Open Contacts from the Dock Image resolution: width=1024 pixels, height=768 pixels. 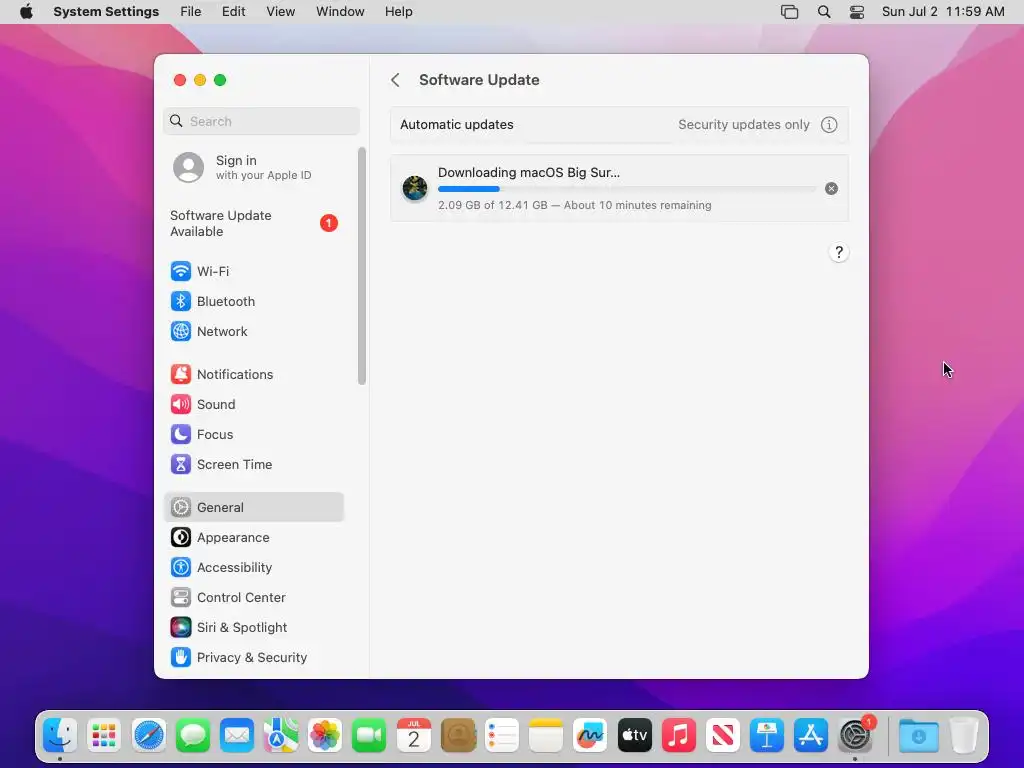point(458,735)
